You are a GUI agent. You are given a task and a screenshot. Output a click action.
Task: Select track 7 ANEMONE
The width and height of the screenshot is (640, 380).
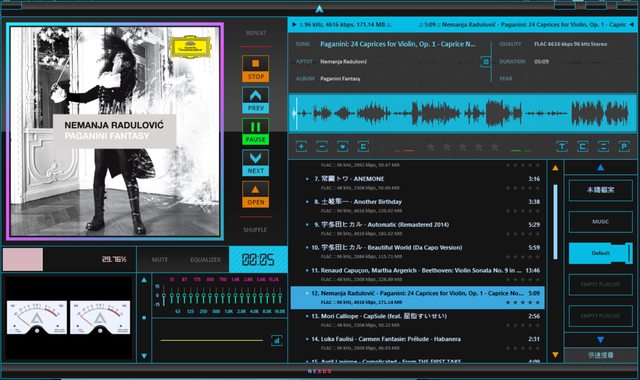click(x=417, y=183)
